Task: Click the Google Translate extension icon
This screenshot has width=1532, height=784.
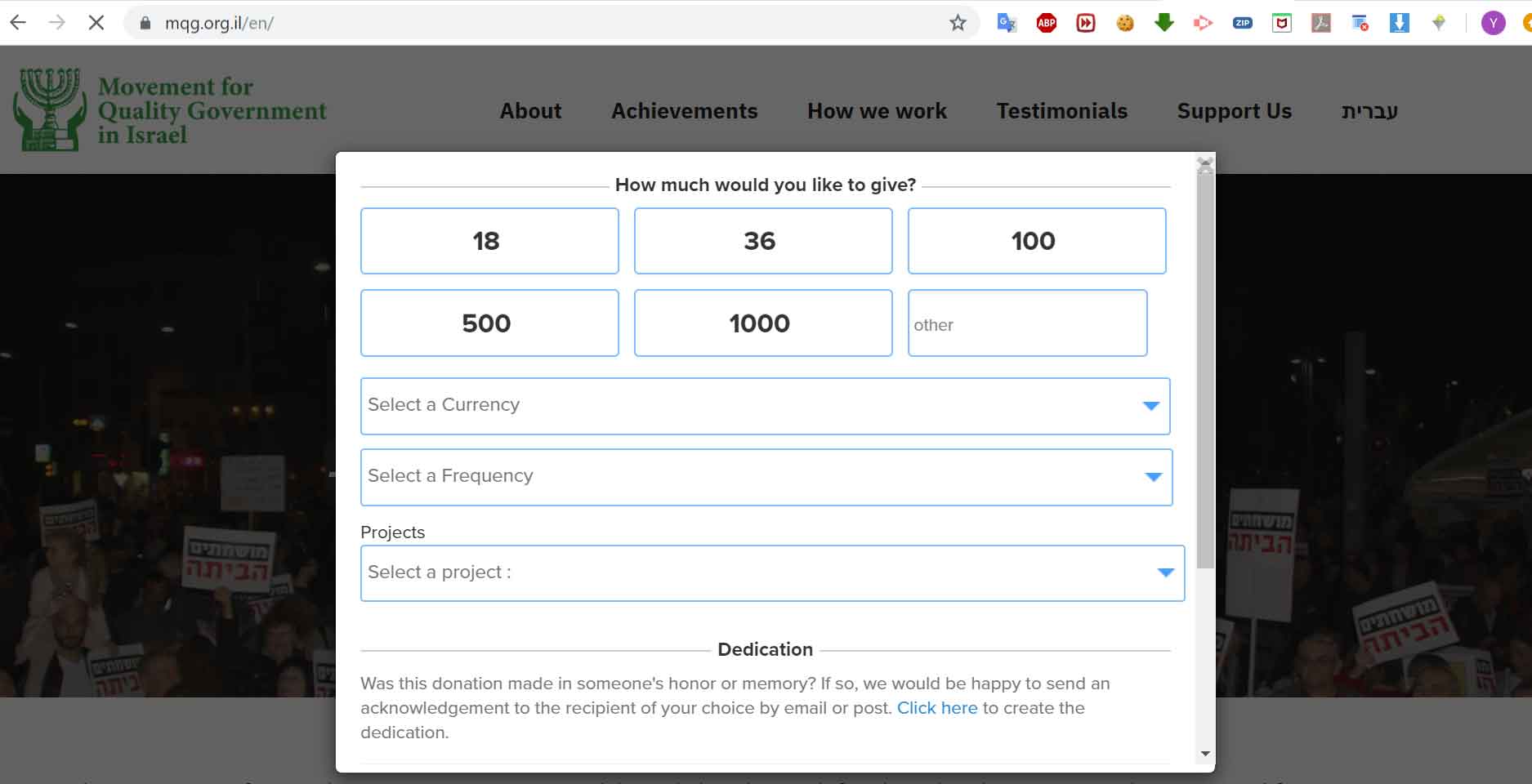Action: click(1007, 23)
